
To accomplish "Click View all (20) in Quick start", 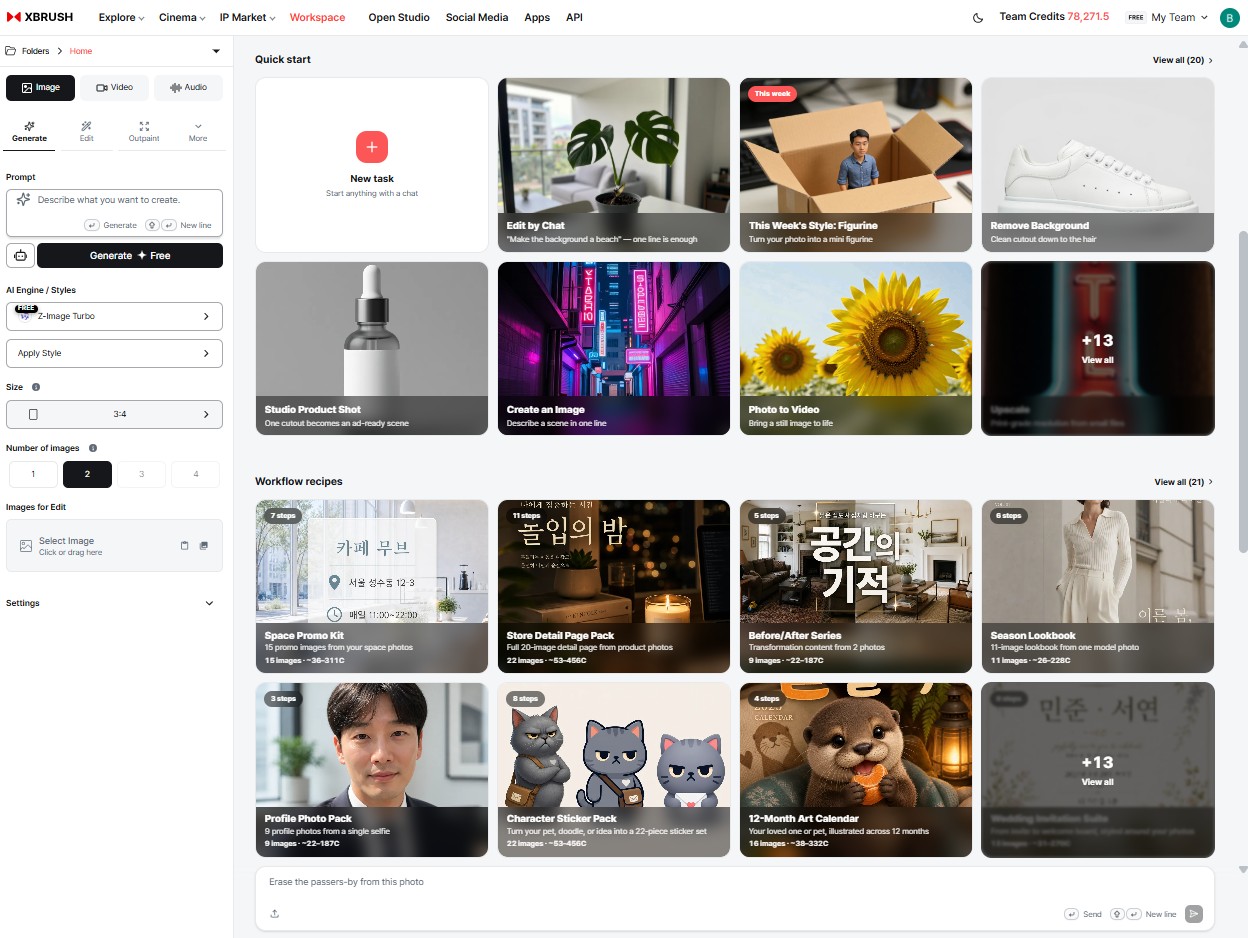I will click(1183, 60).
